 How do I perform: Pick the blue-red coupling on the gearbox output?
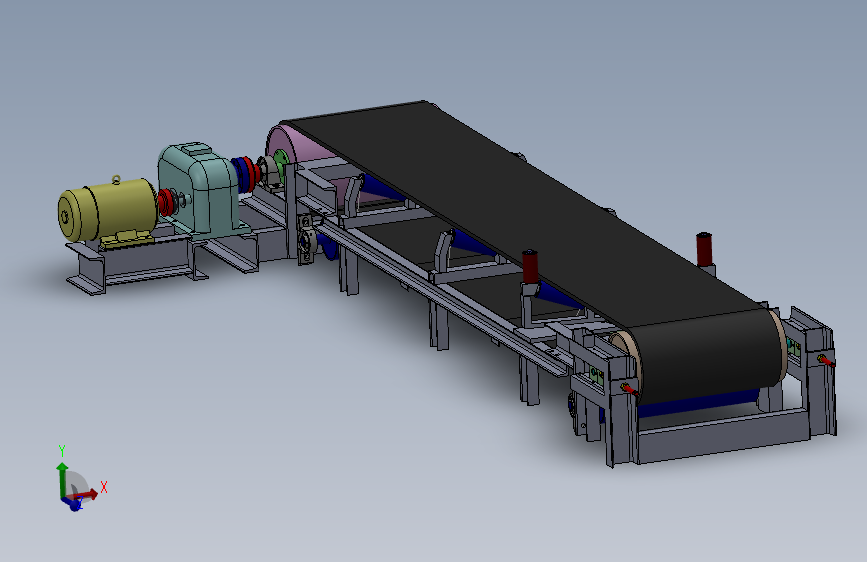click(246, 174)
